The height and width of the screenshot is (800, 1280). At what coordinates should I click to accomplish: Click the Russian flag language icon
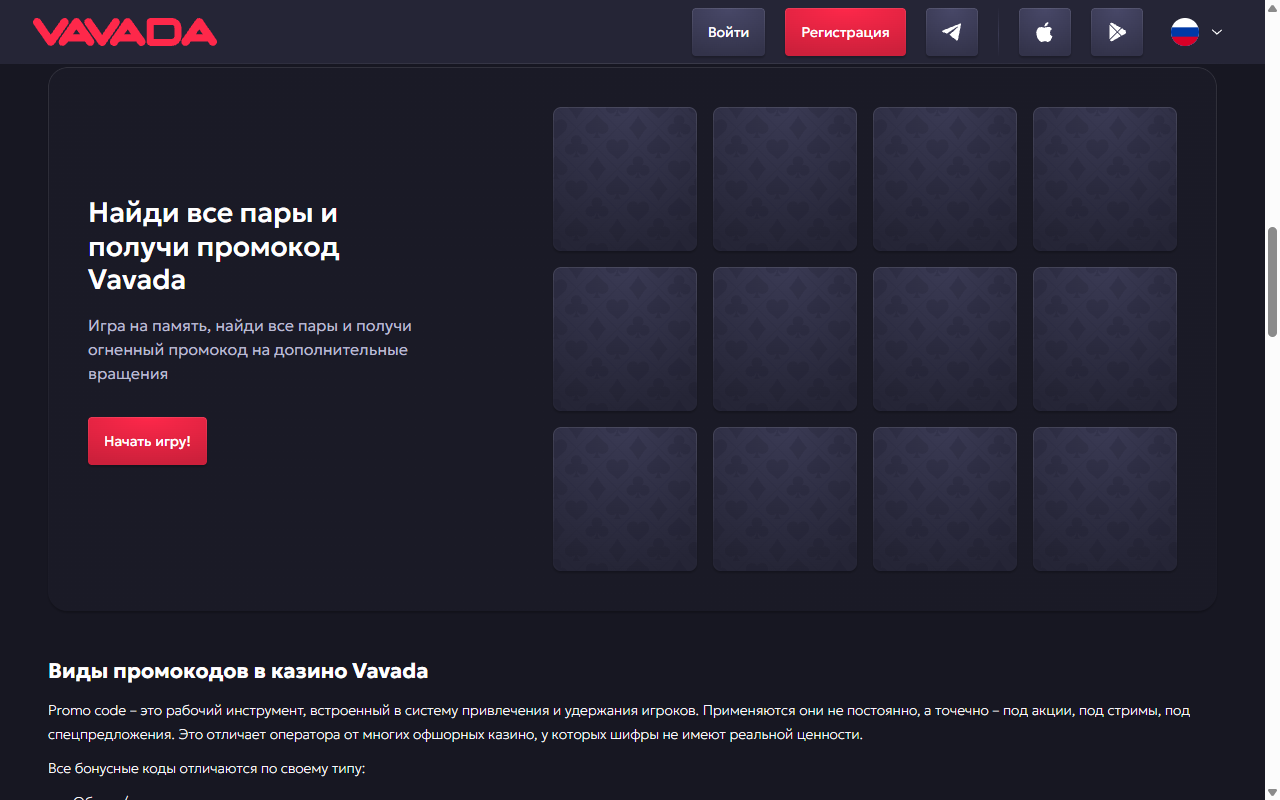tap(1185, 32)
